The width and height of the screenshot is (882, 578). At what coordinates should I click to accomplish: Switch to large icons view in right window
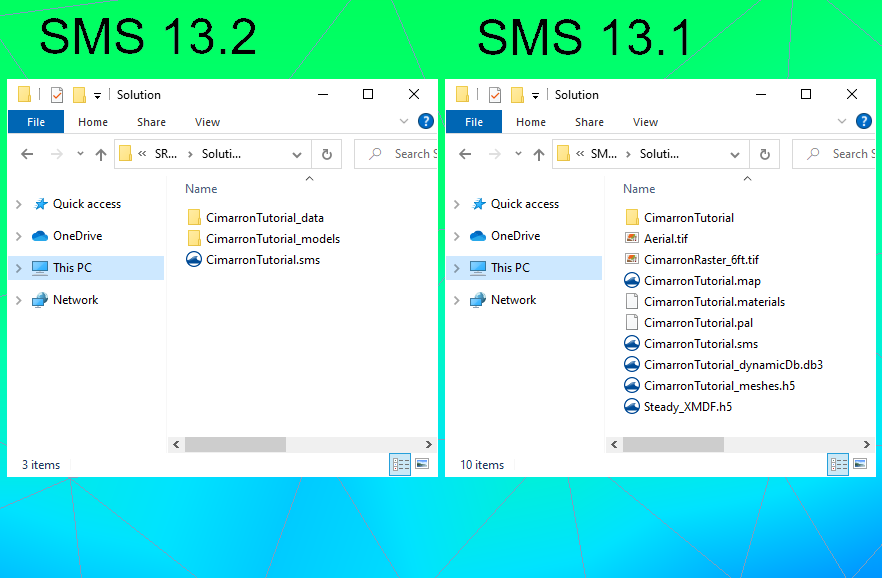[860, 464]
